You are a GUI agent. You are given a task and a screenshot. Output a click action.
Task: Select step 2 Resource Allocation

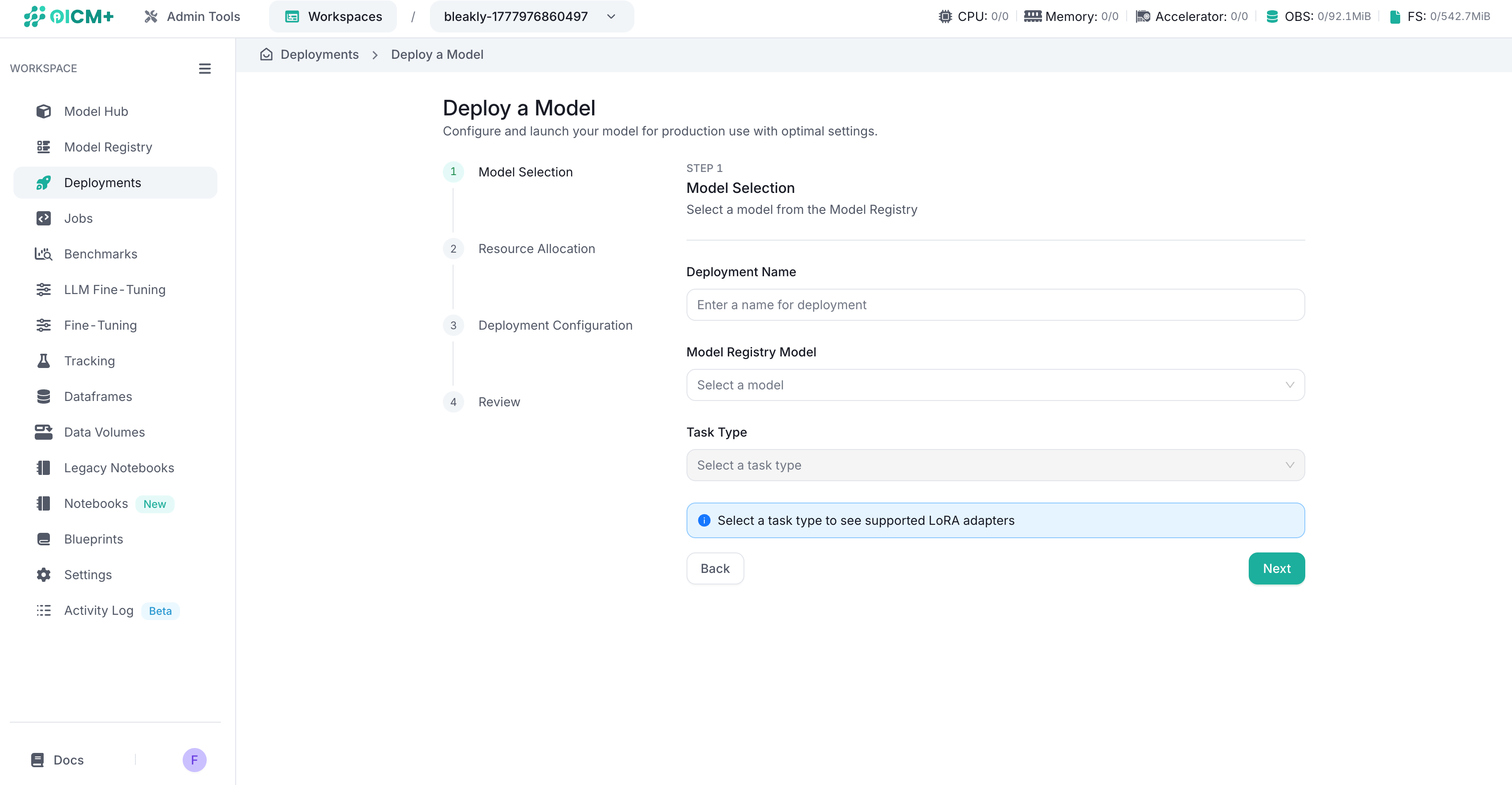(x=536, y=249)
